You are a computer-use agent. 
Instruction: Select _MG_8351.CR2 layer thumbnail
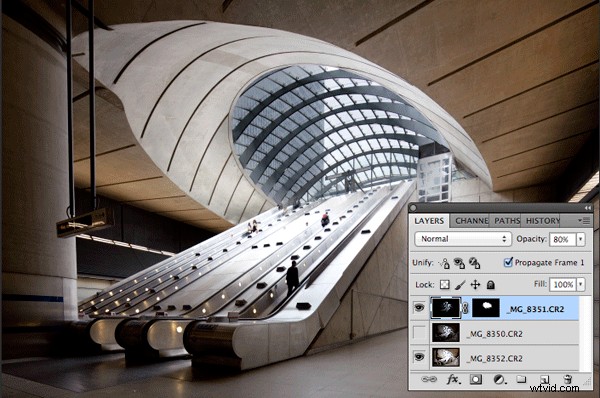coord(446,308)
